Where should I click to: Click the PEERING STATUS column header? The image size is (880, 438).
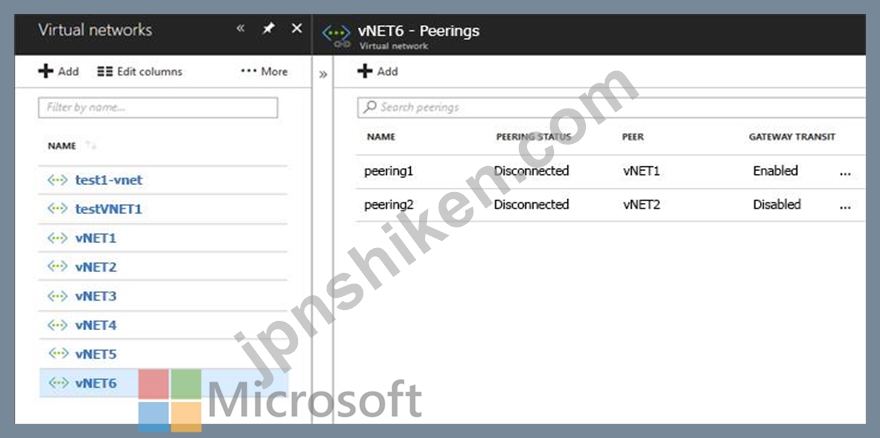(x=533, y=137)
